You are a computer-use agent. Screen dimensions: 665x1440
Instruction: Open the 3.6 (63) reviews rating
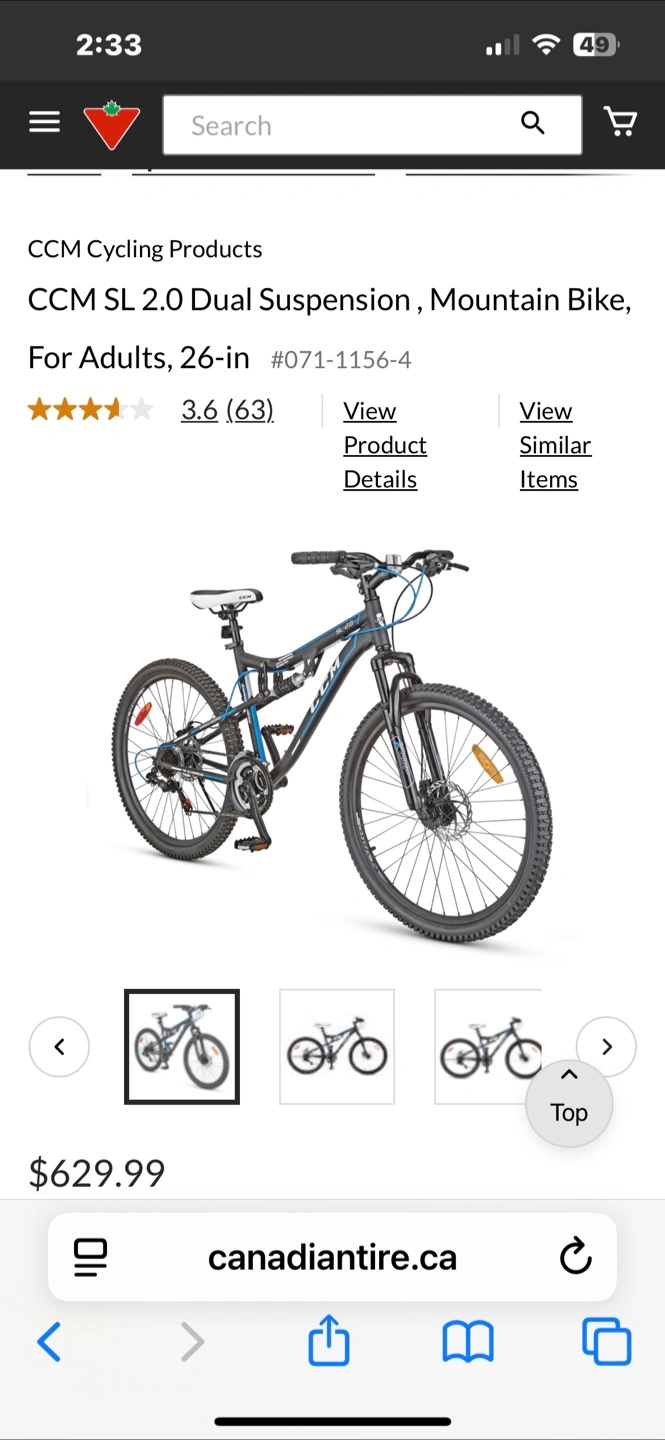coord(227,410)
